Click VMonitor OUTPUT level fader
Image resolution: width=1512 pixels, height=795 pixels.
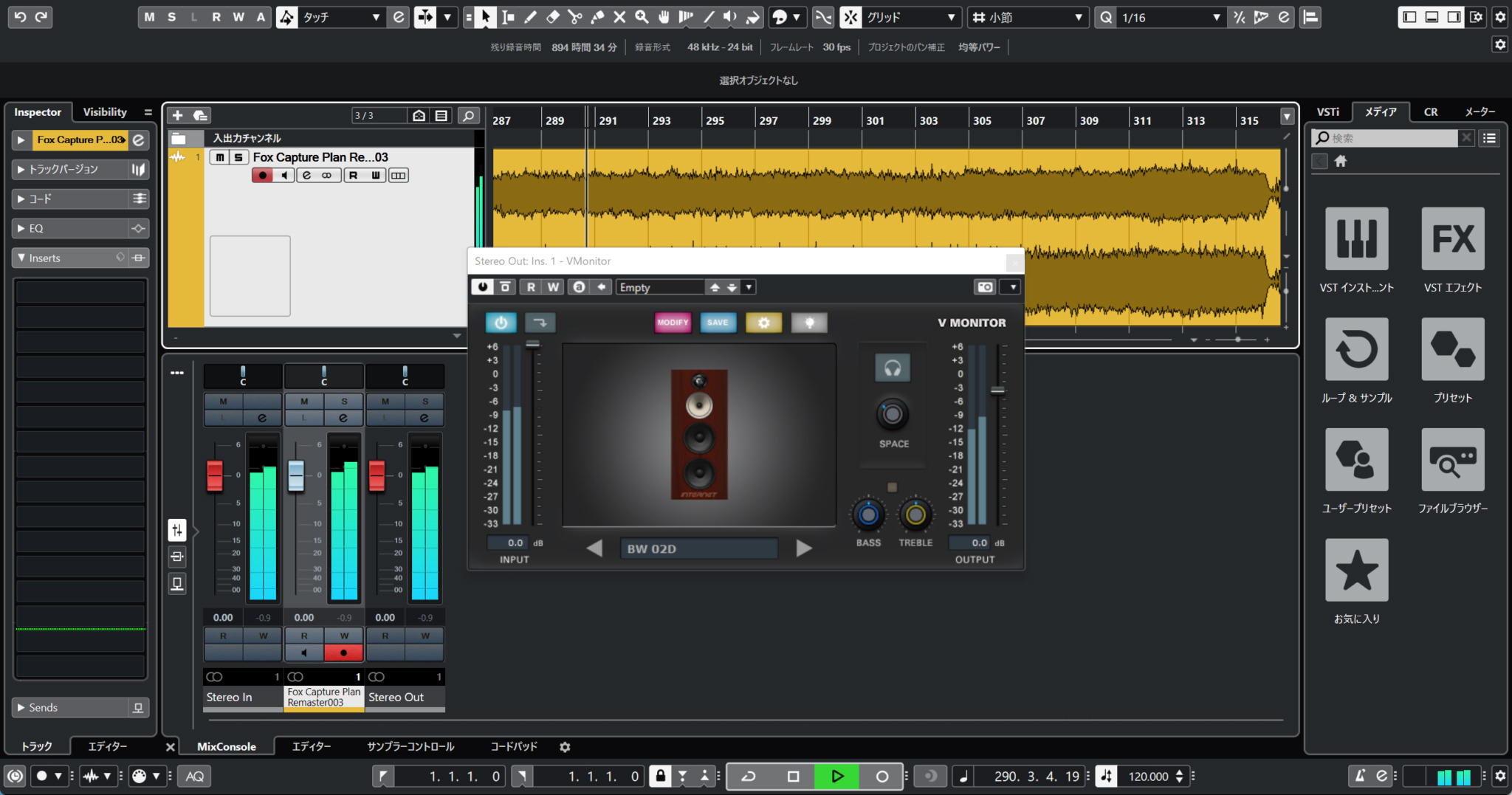[997, 390]
